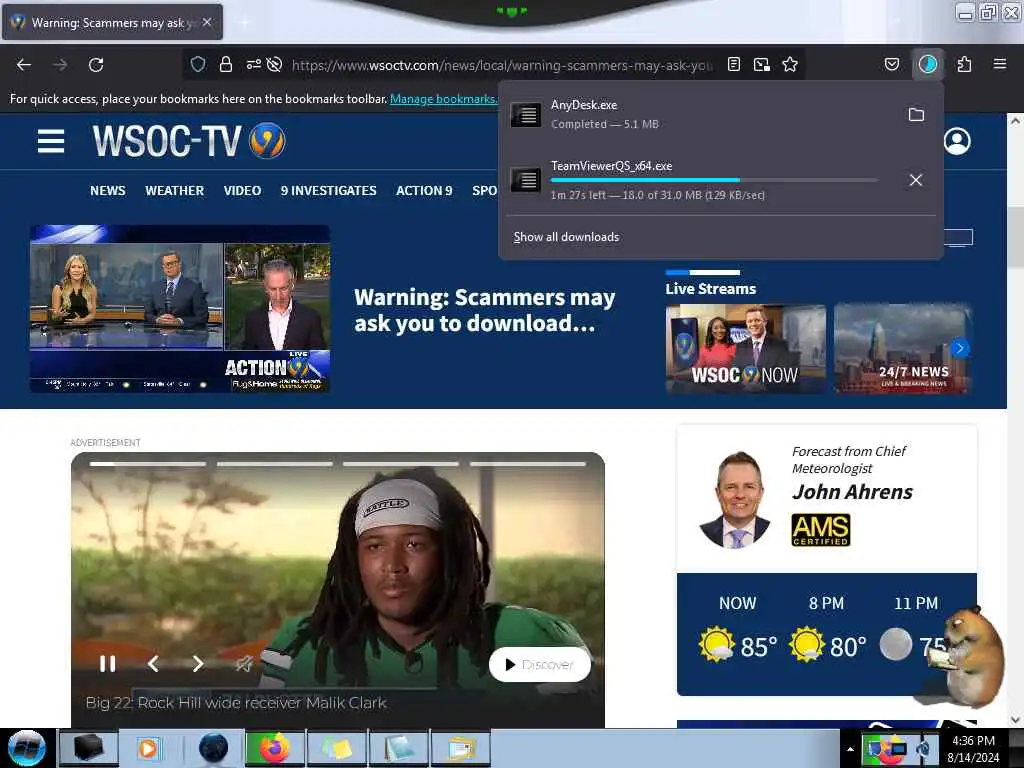Play the Action 9 live video thumbnail
1024x768 pixels.
click(x=180, y=308)
